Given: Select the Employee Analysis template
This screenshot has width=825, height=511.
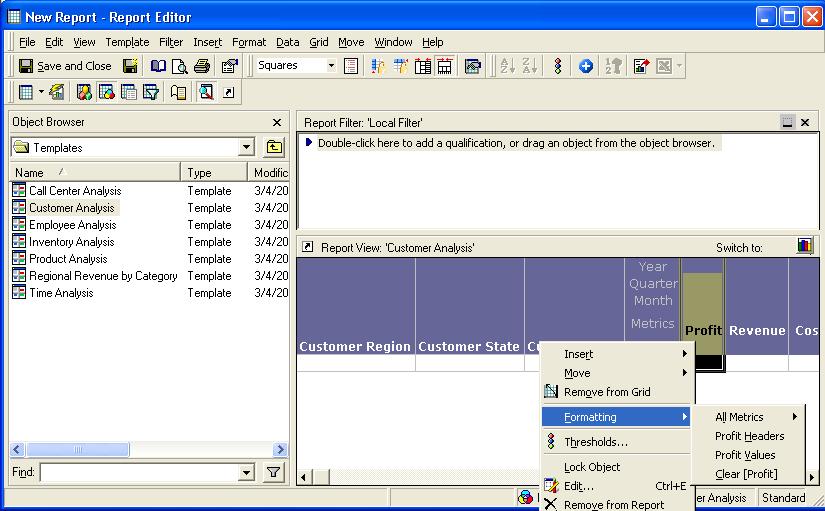Looking at the screenshot, I should [73, 225].
